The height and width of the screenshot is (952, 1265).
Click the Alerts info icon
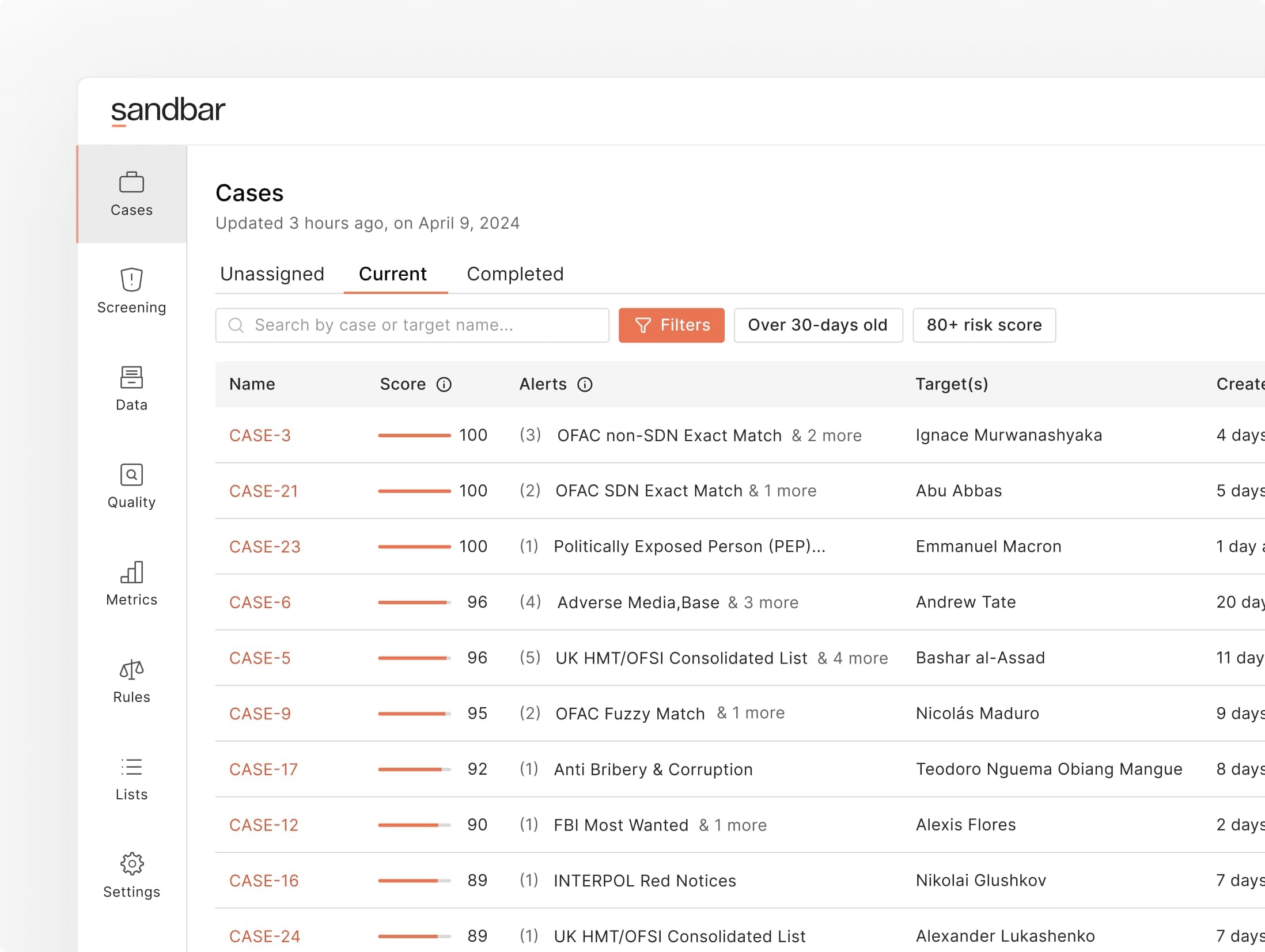point(585,384)
